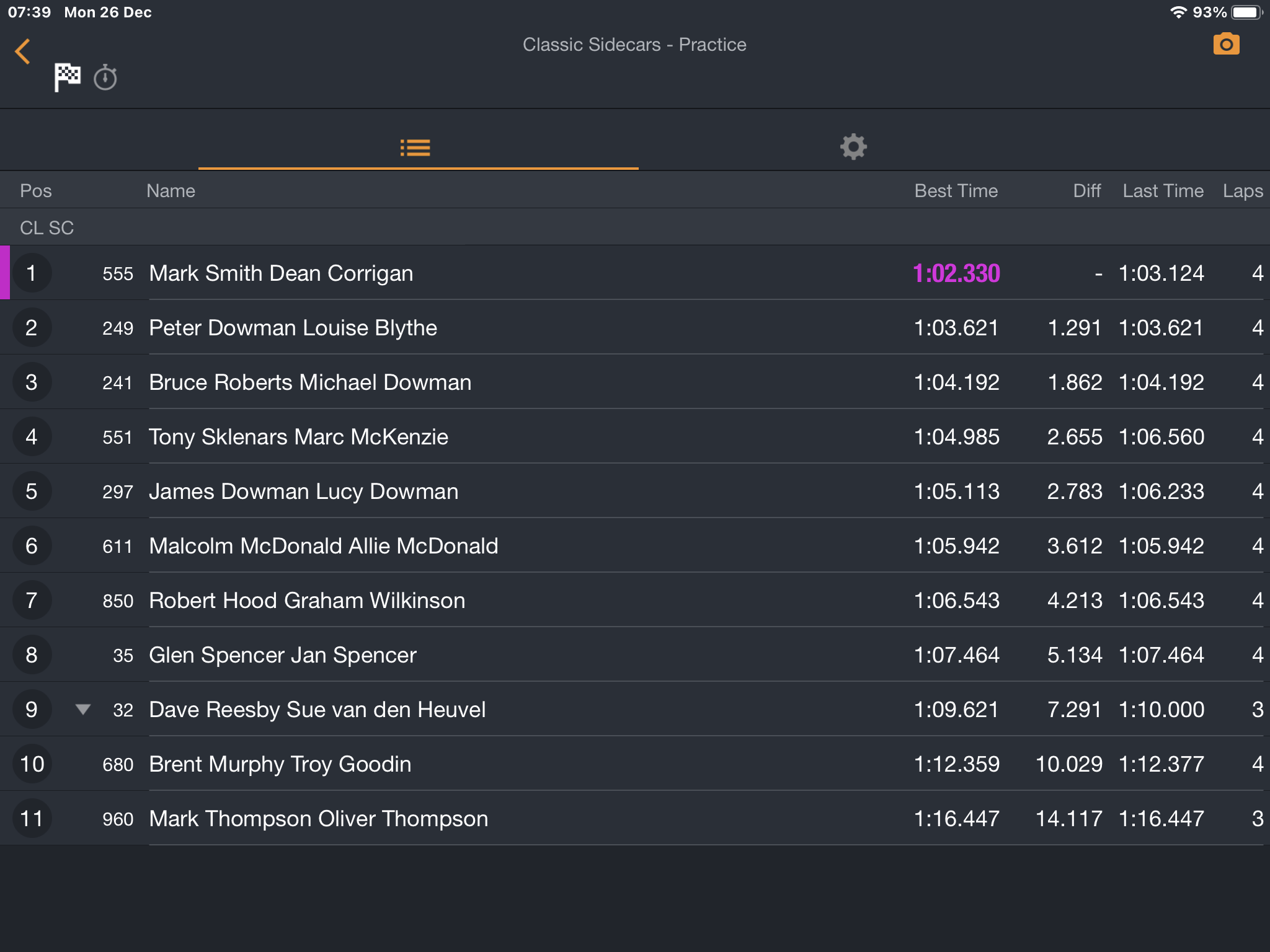
Task: Tap last time 1:03.124
Action: click(1161, 273)
